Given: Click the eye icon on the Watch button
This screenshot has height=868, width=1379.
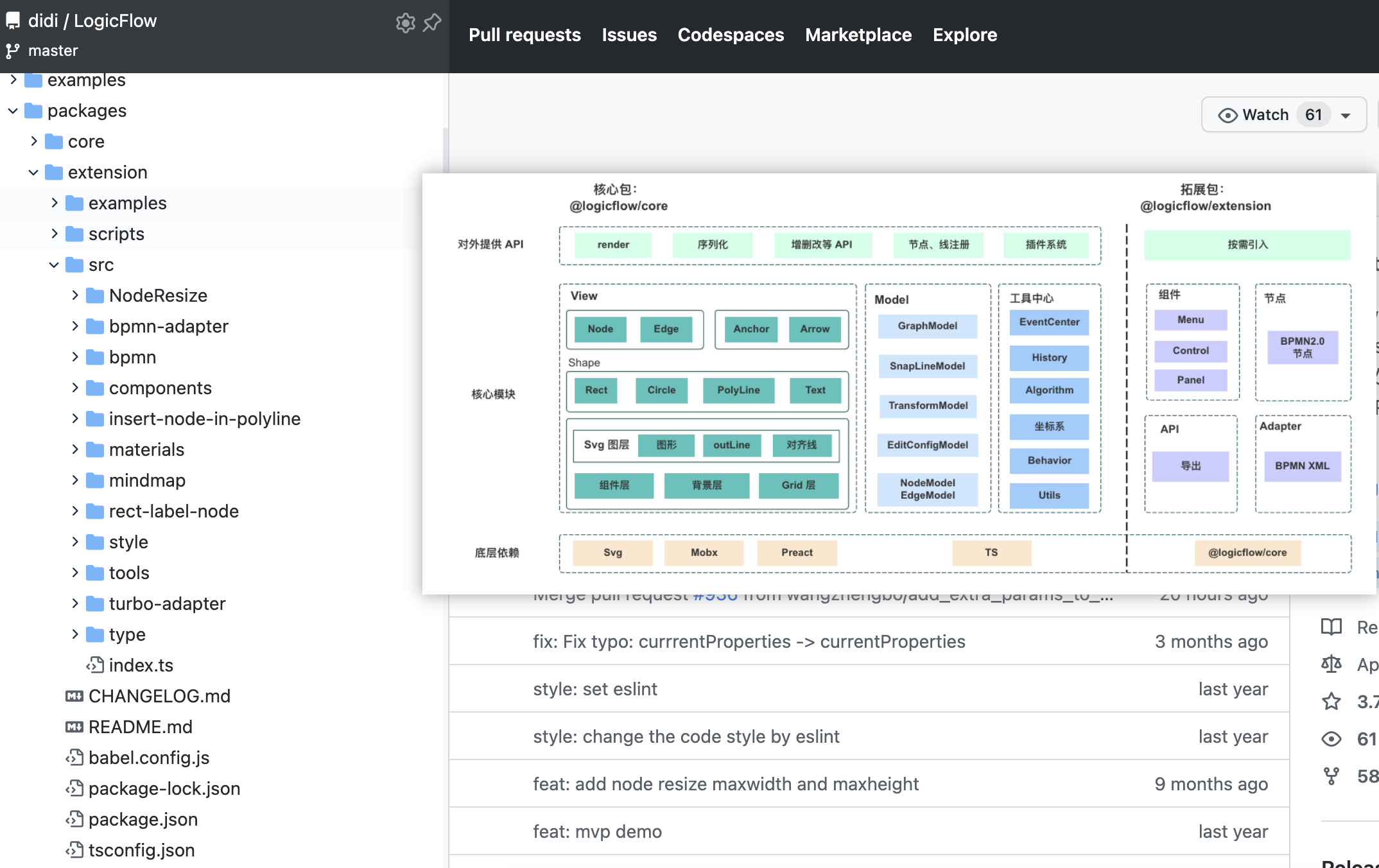Looking at the screenshot, I should pyautogui.click(x=1227, y=115).
